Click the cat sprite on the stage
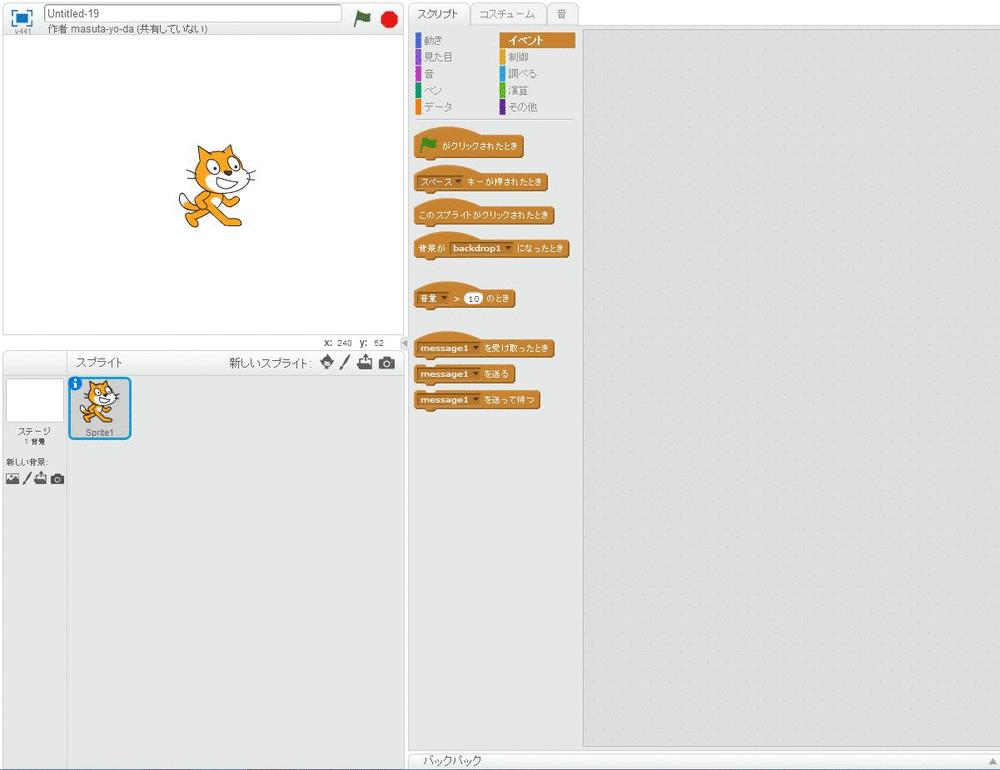This screenshot has height=770, width=1000. click(x=216, y=186)
